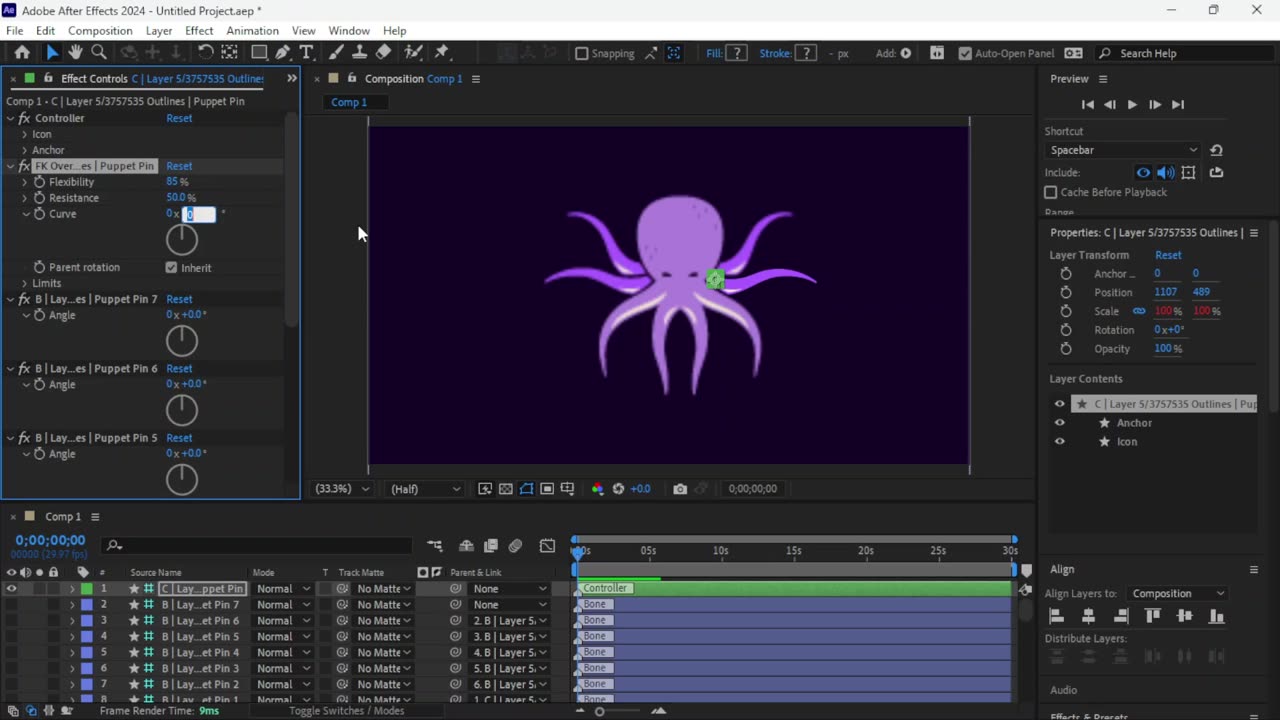Click the Play button in Preview panel
This screenshot has width=1280, height=720.
(1132, 104)
